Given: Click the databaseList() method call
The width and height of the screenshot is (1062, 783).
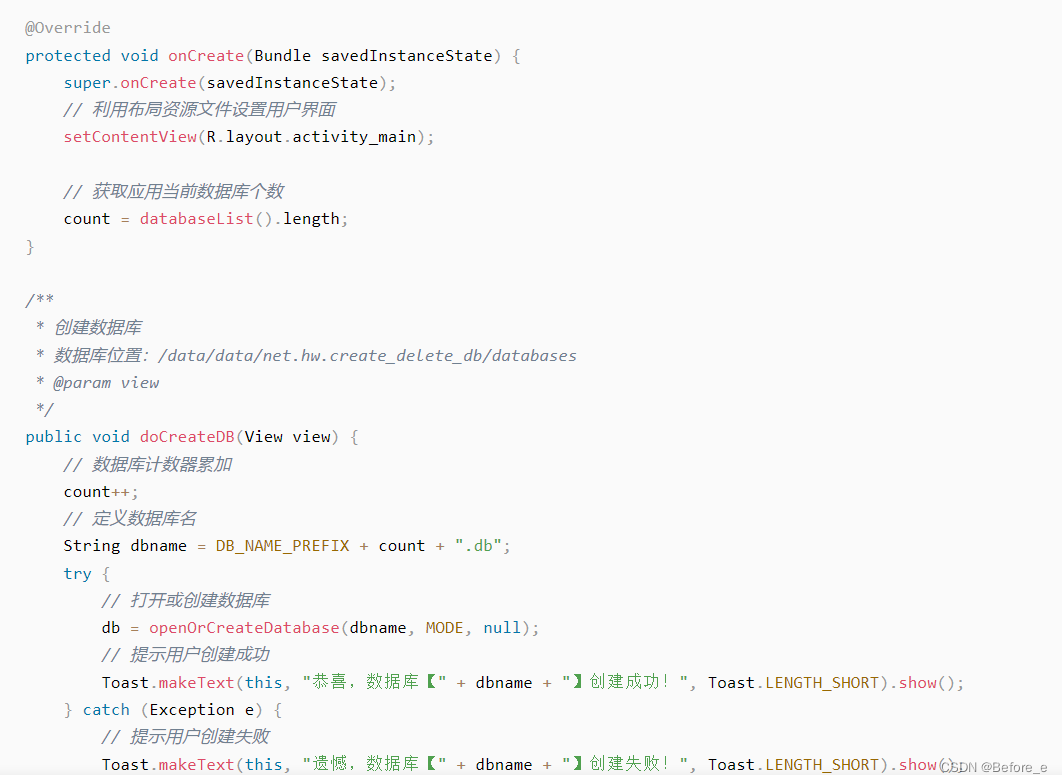Looking at the screenshot, I should 206,219.
